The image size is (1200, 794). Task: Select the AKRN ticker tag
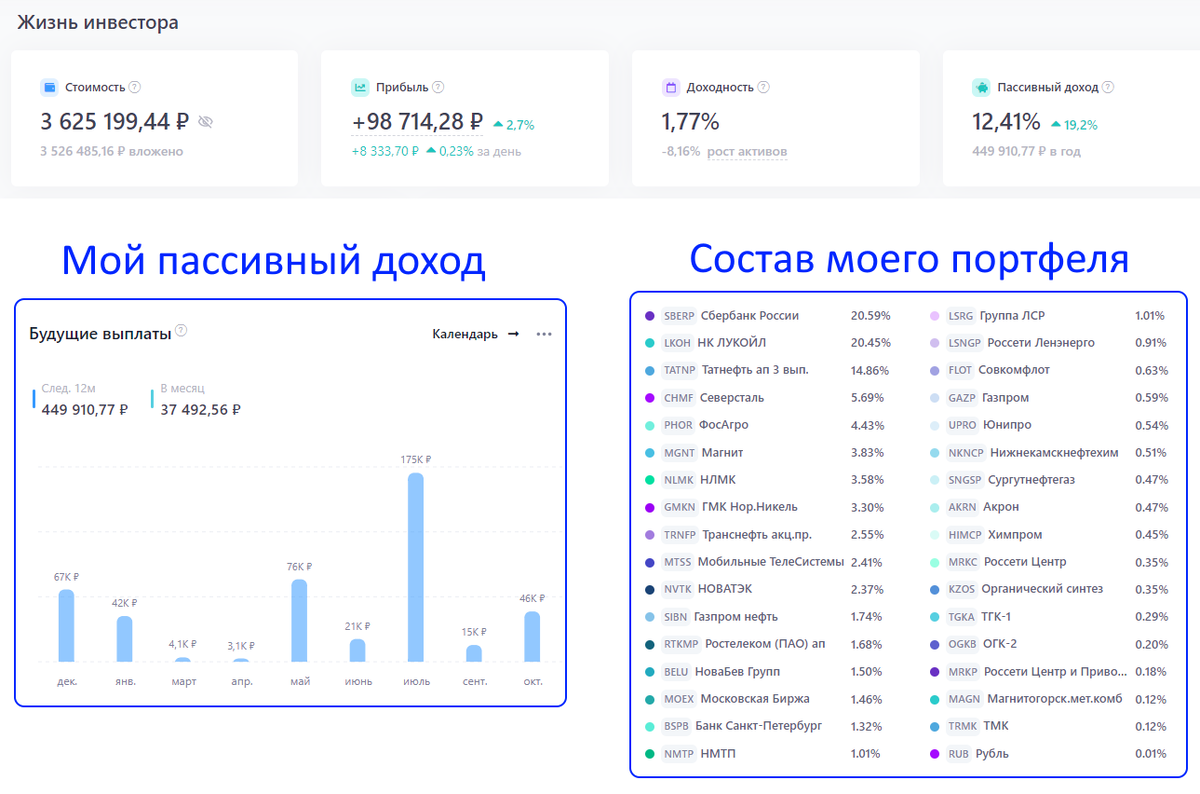tap(962, 507)
